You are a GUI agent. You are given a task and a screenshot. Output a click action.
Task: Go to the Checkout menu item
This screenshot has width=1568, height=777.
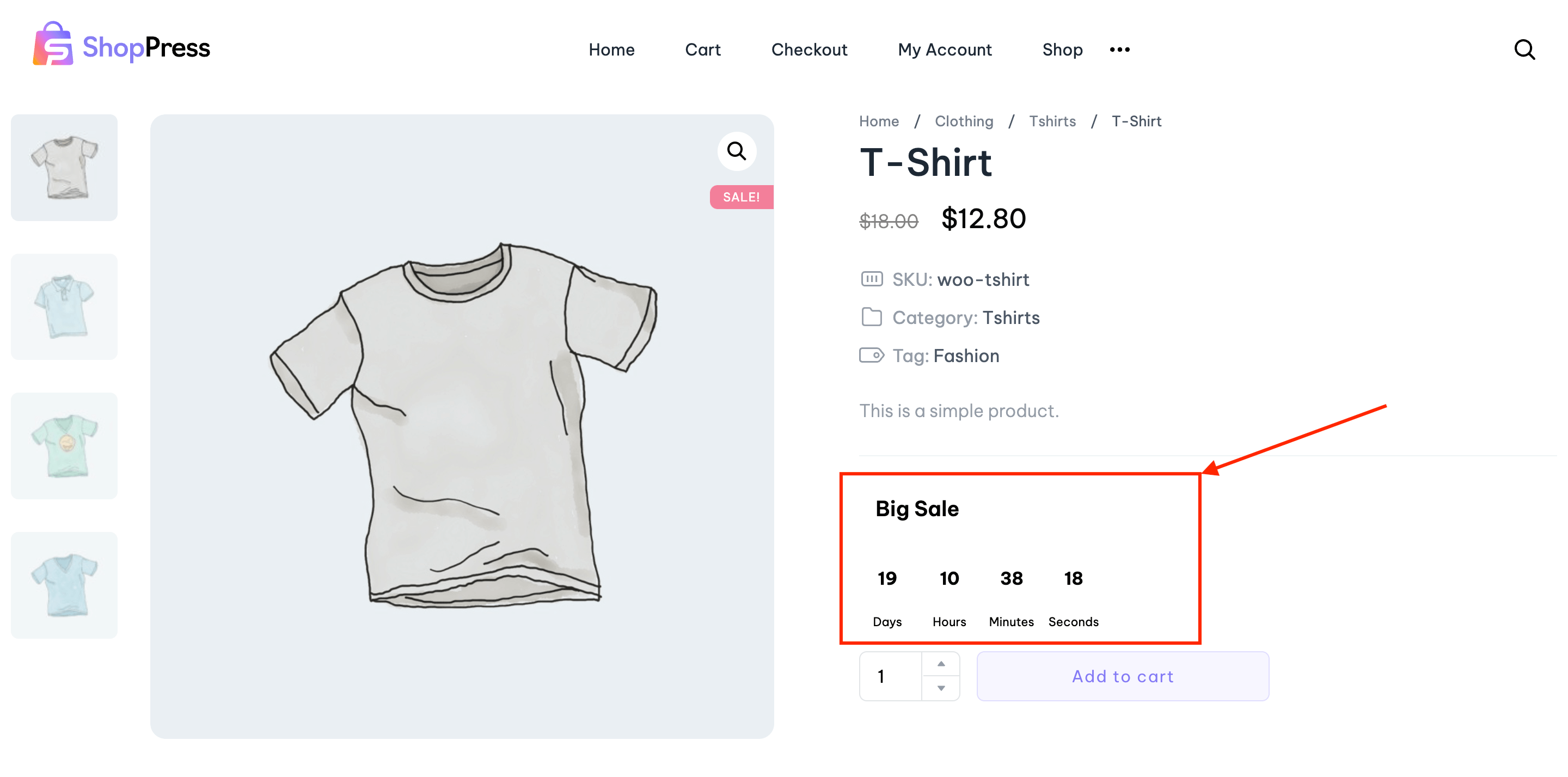(810, 50)
